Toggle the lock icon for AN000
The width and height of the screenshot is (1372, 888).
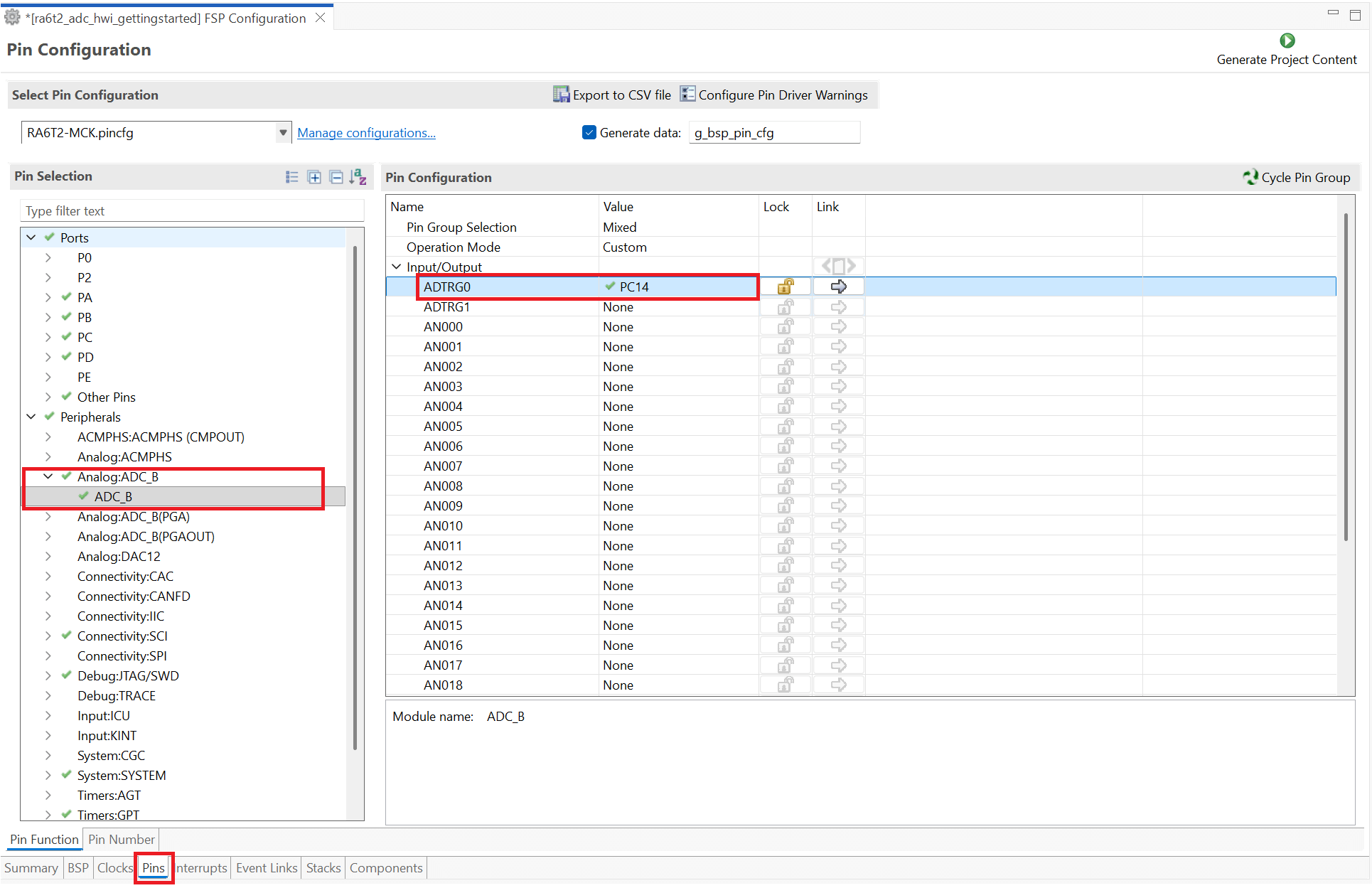(785, 326)
